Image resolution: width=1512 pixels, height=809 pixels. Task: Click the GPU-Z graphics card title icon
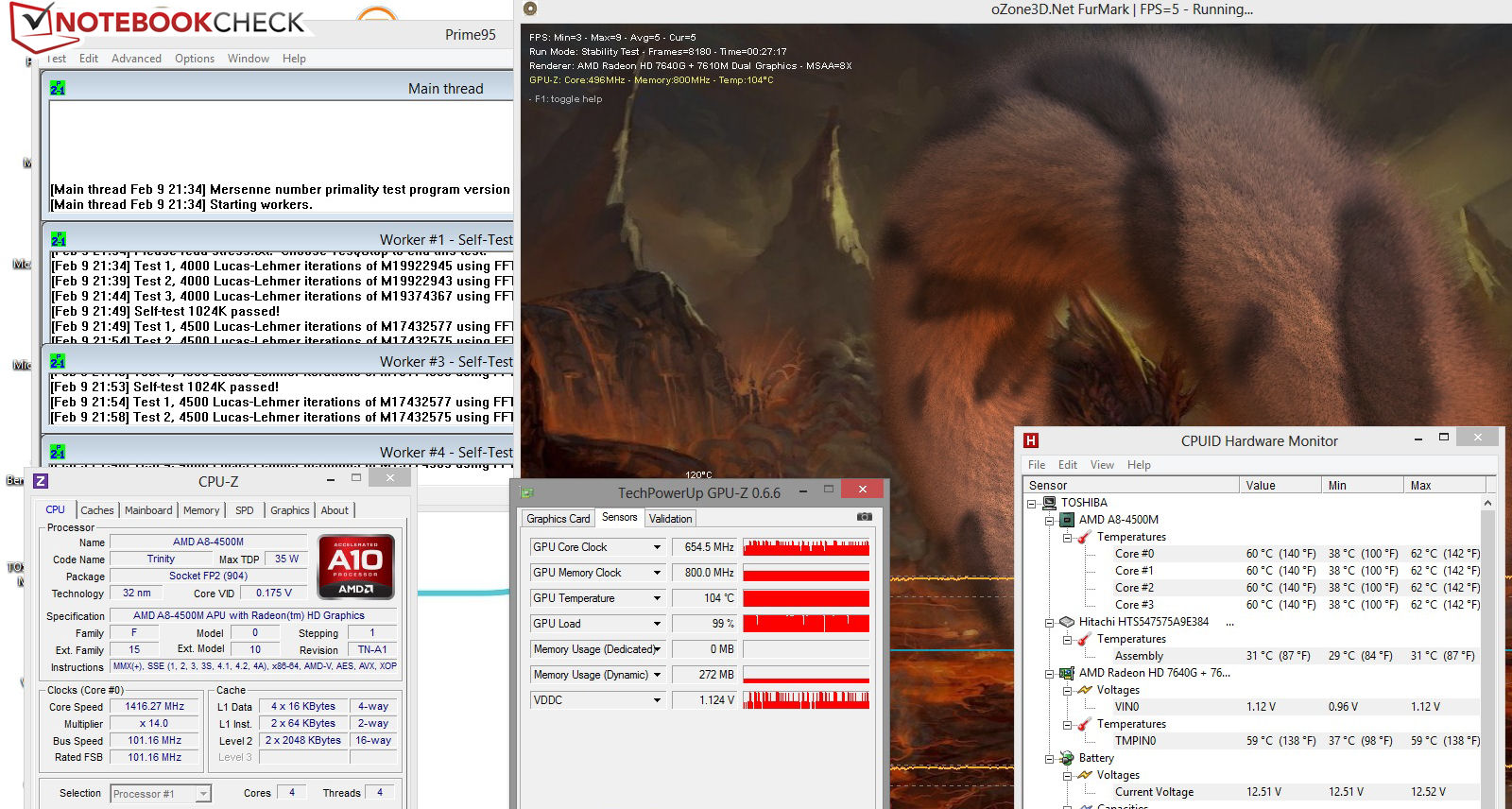pyautogui.click(x=527, y=492)
